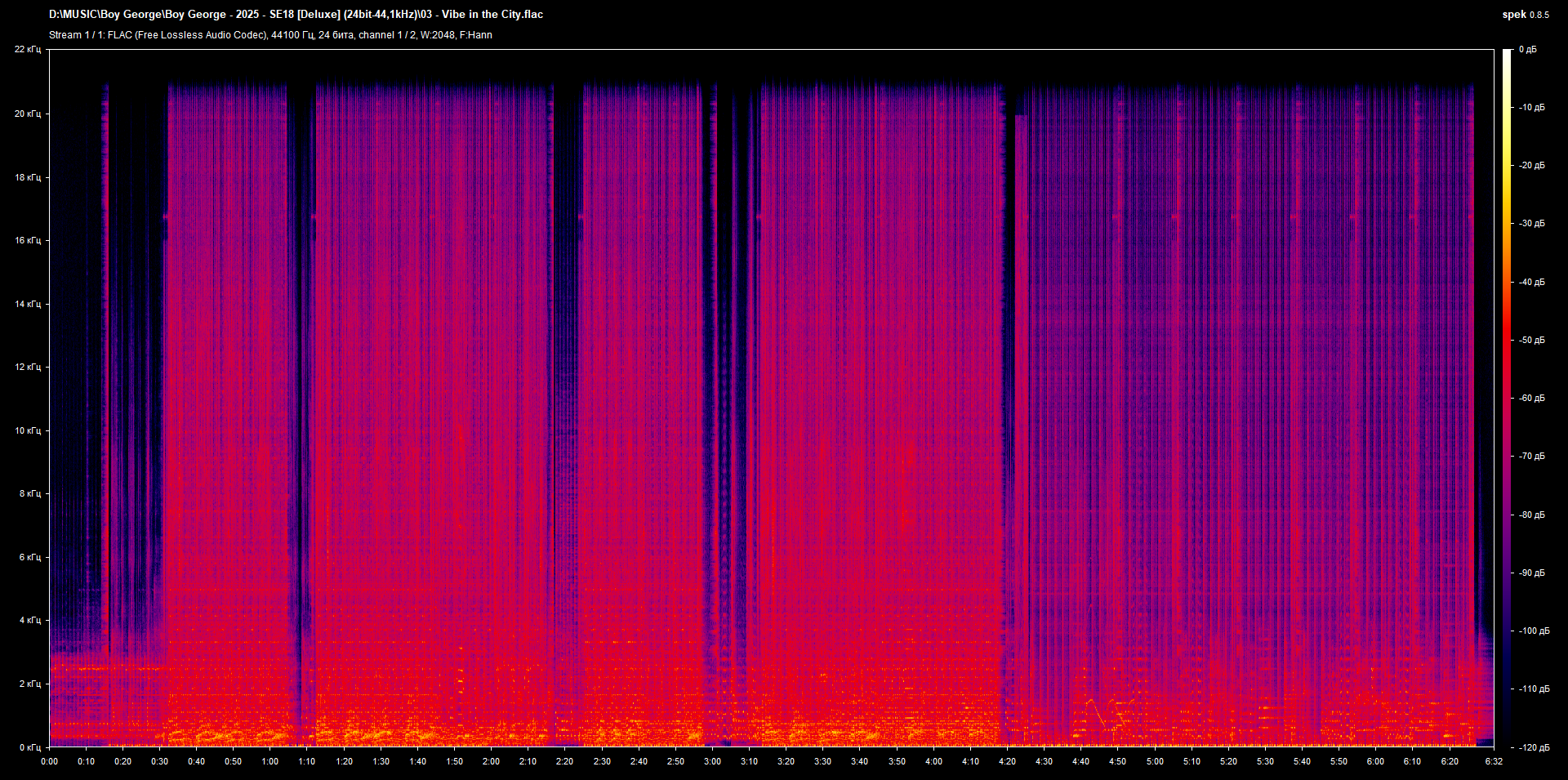Pick the 2:00 time axis label

click(492, 762)
